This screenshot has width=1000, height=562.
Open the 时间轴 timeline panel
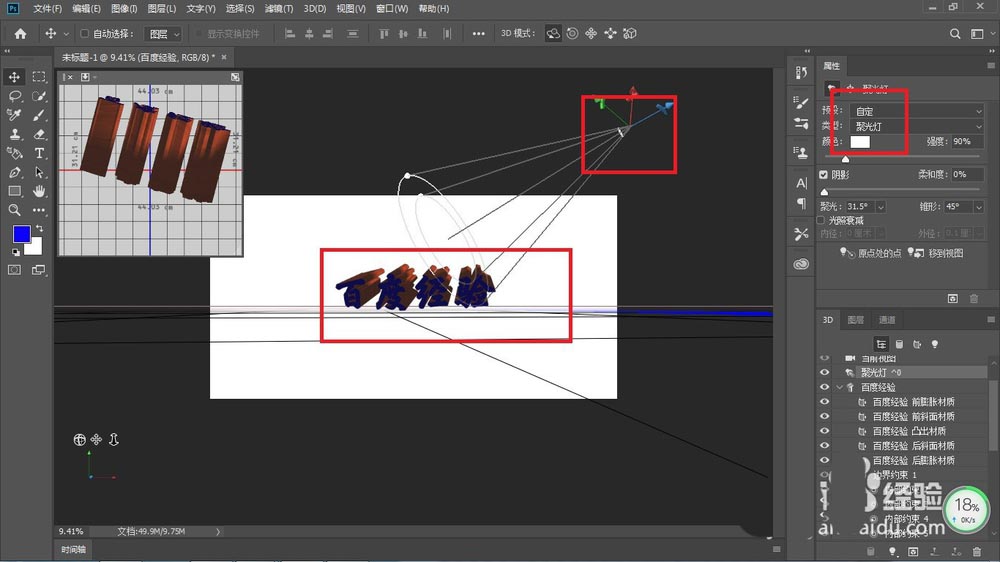click(73, 550)
